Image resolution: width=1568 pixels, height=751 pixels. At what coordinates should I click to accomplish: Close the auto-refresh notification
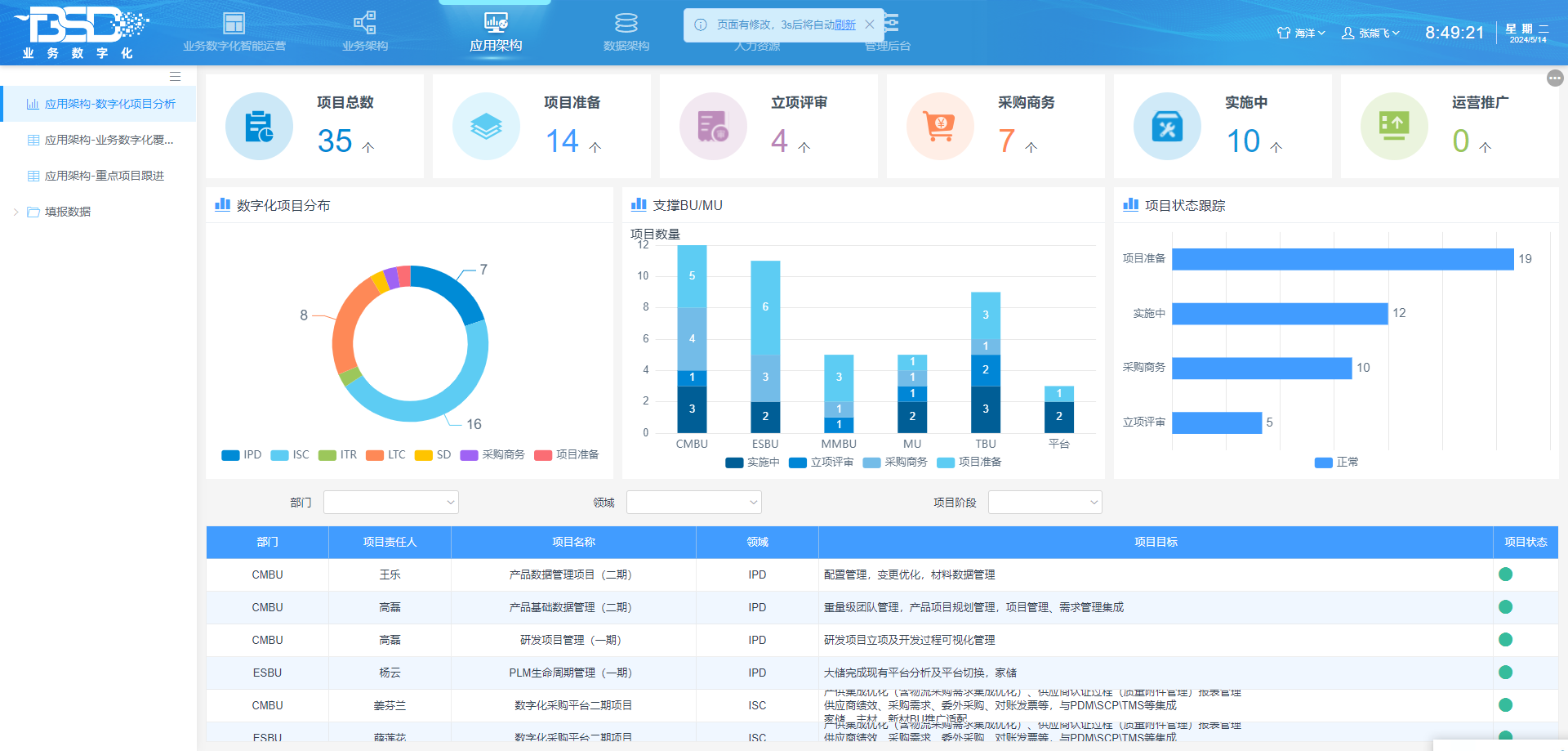click(x=870, y=25)
